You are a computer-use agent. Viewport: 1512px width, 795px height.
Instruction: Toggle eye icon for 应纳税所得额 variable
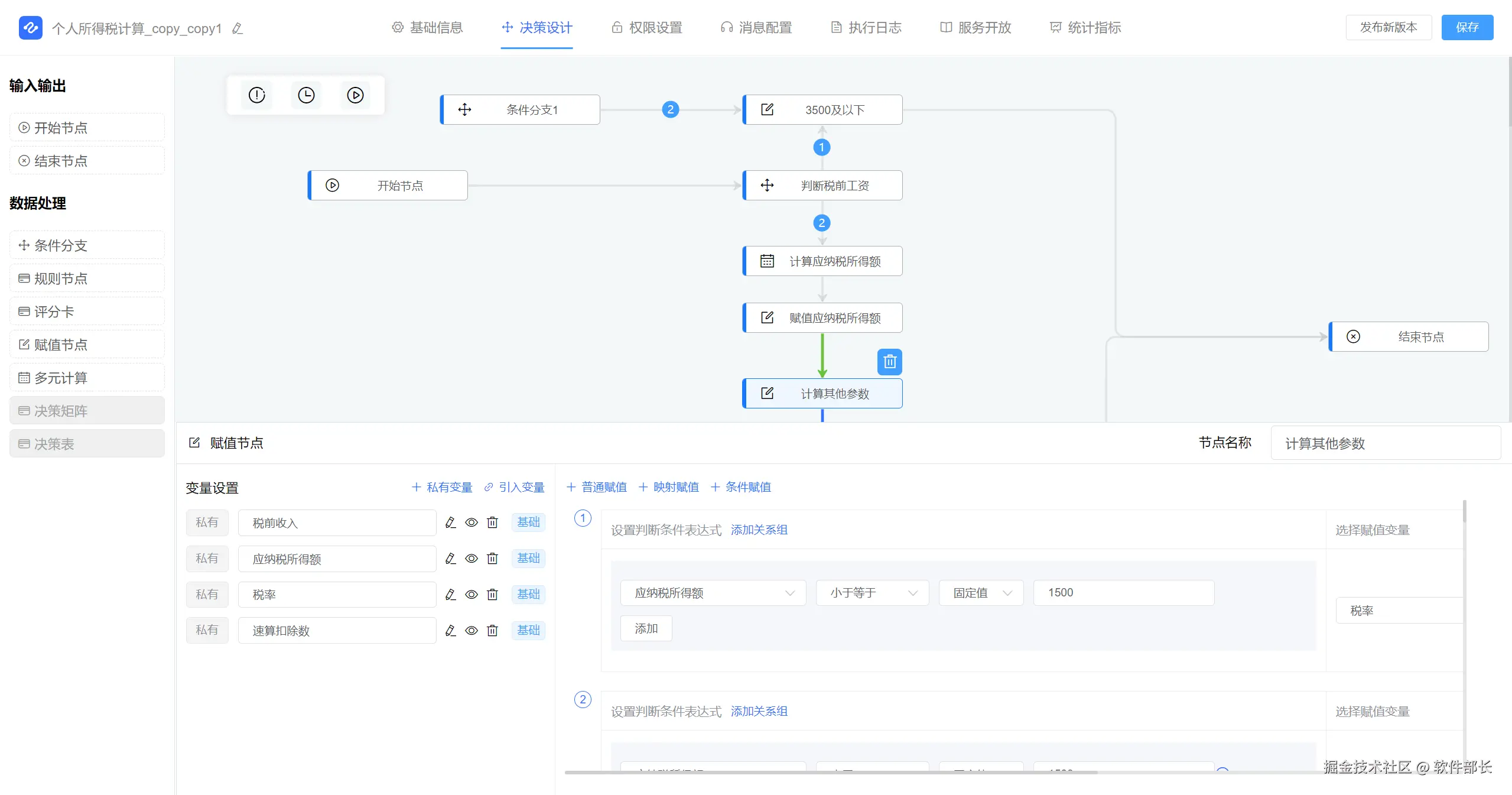coord(471,559)
